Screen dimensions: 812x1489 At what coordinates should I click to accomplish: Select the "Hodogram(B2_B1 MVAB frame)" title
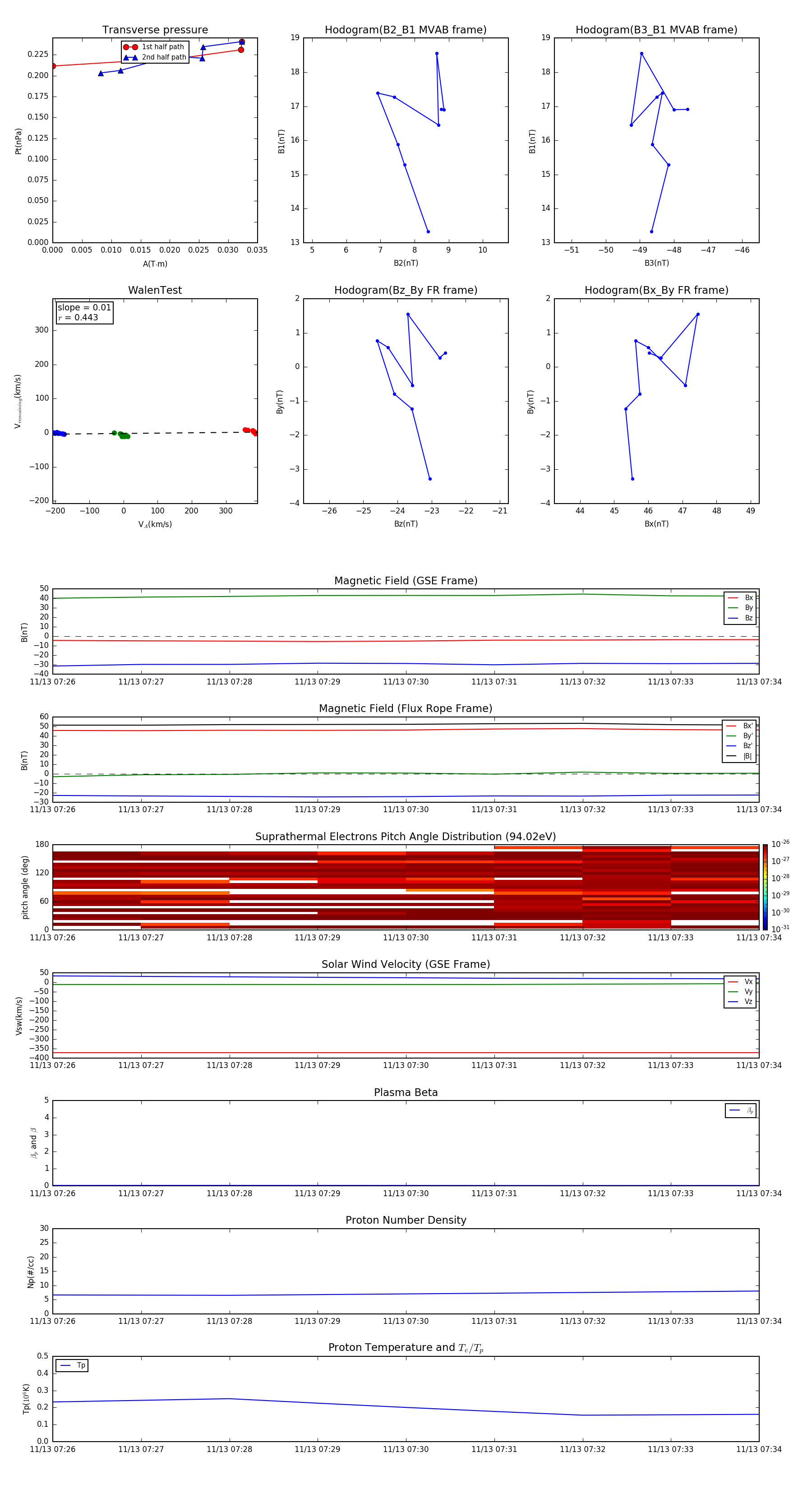(x=406, y=30)
